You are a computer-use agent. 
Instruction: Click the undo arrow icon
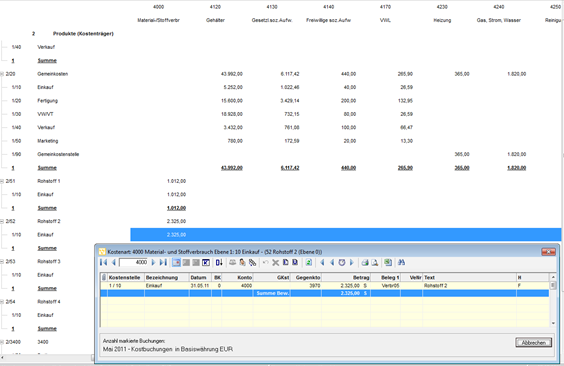click(265, 262)
